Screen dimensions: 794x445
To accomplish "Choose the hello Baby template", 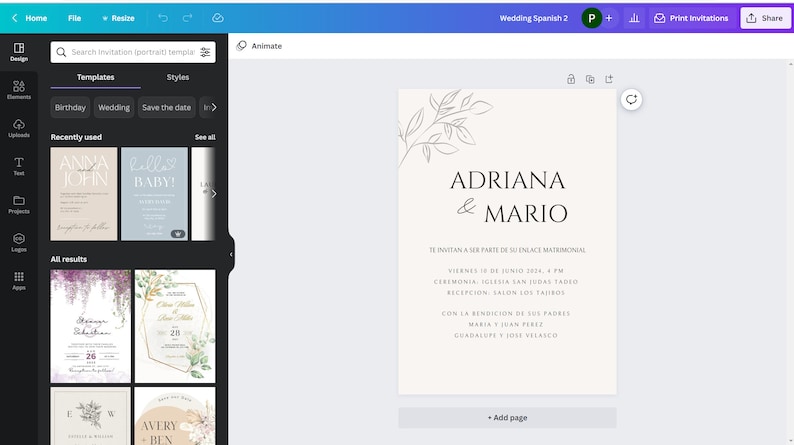I will pos(154,194).
